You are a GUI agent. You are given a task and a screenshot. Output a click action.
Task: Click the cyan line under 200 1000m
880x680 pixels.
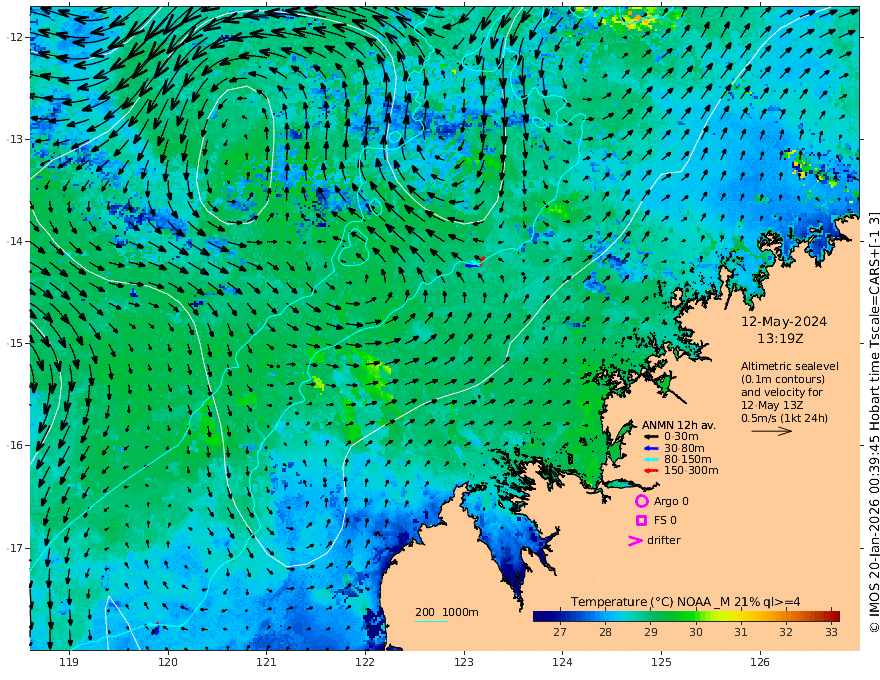coord(431,621)
